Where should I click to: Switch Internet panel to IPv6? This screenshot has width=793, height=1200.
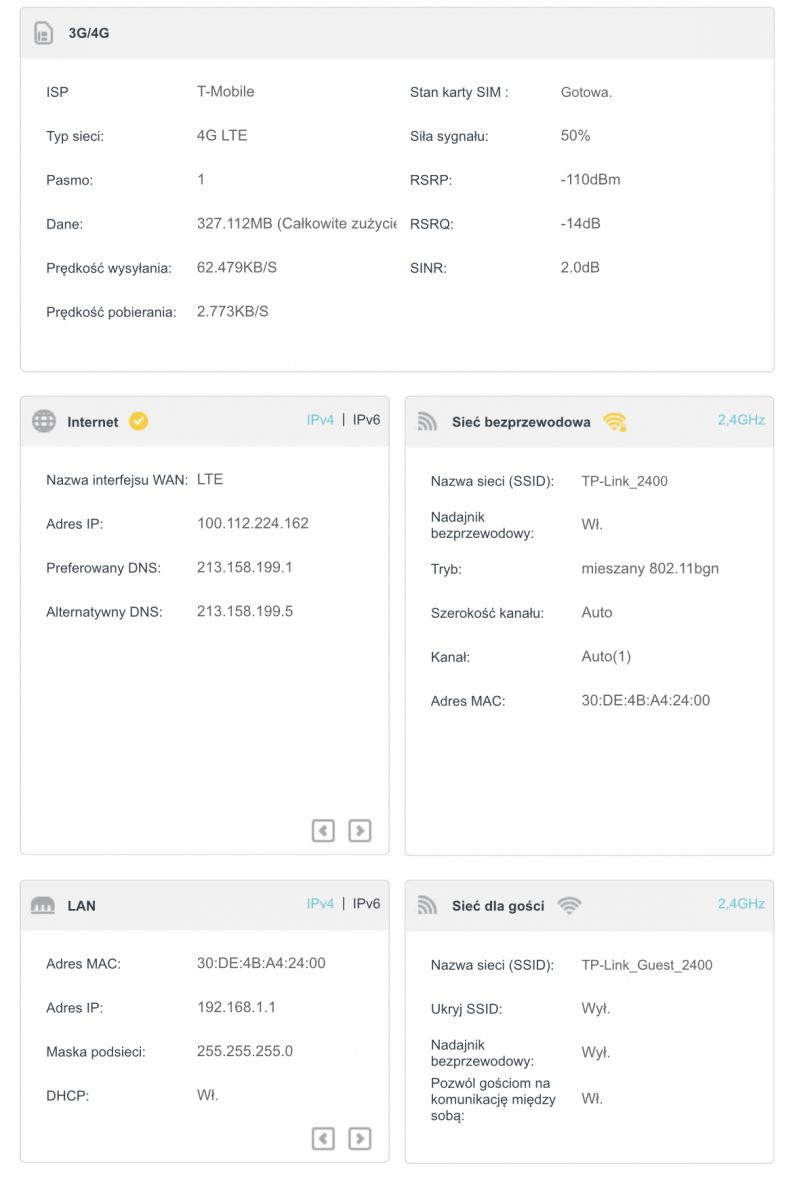point(366,420)
